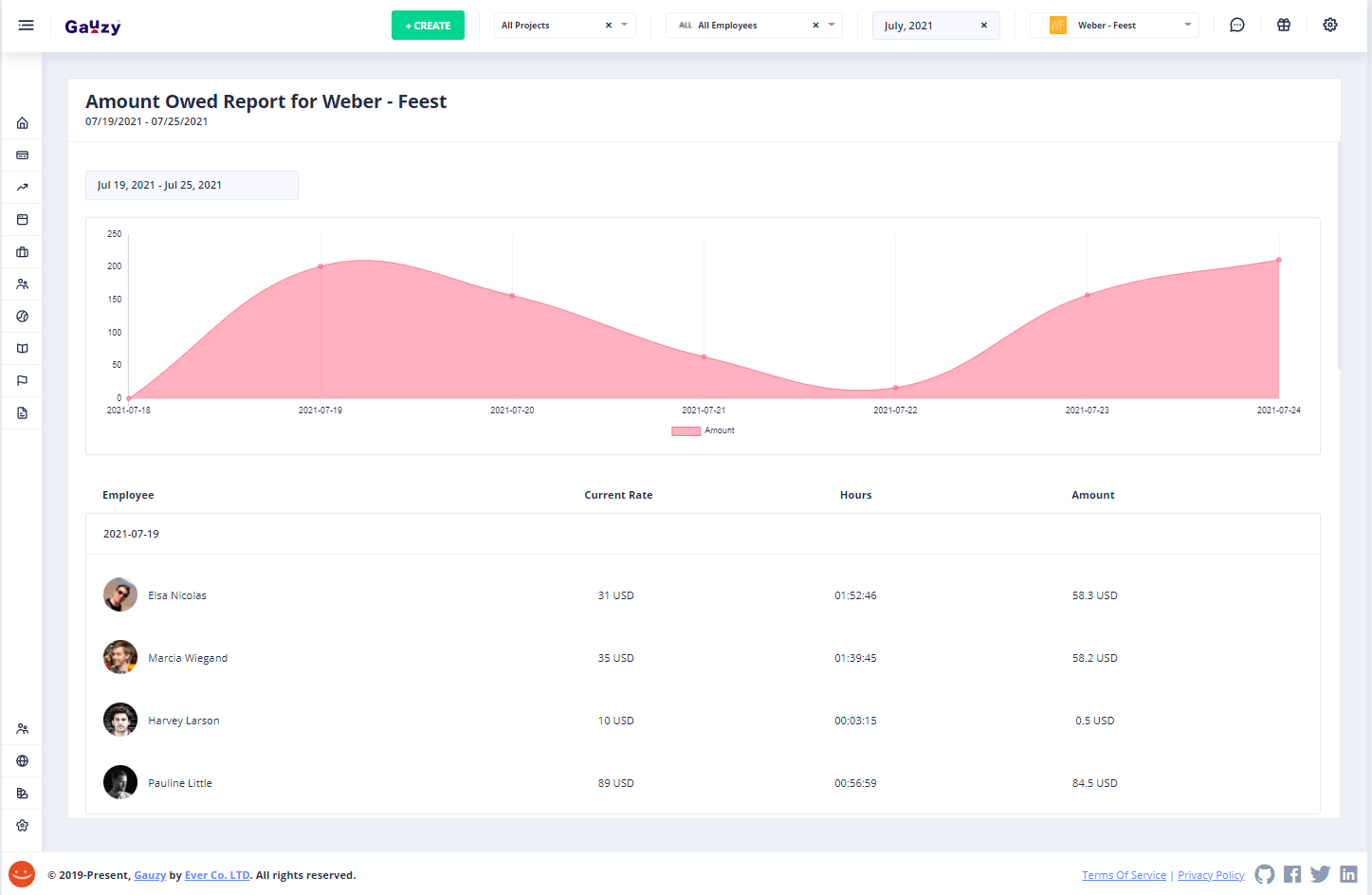
Task: Click the trending chart sidebar icon
Action: (22, 188)
